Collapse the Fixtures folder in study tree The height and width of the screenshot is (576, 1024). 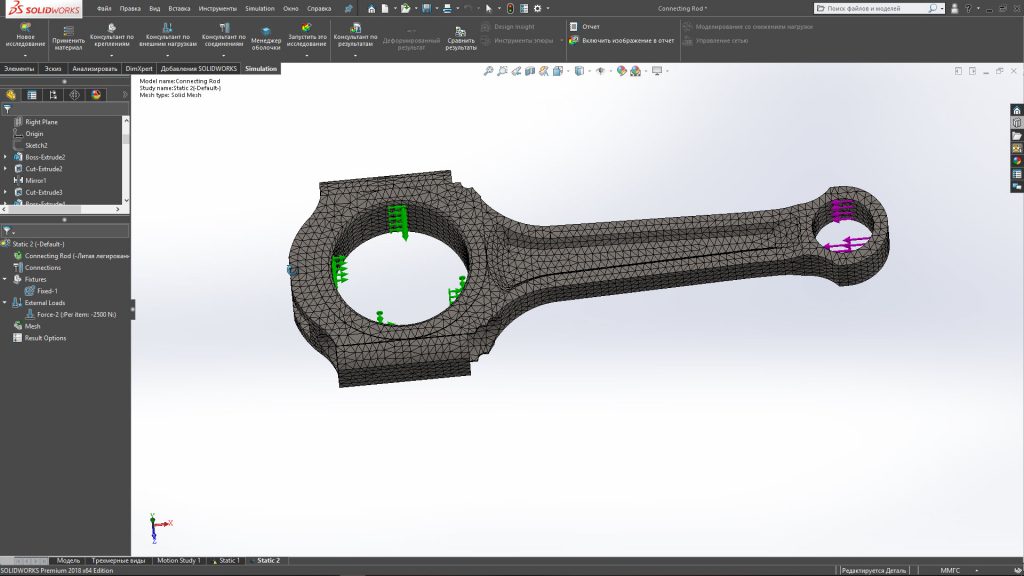[5, 279]
